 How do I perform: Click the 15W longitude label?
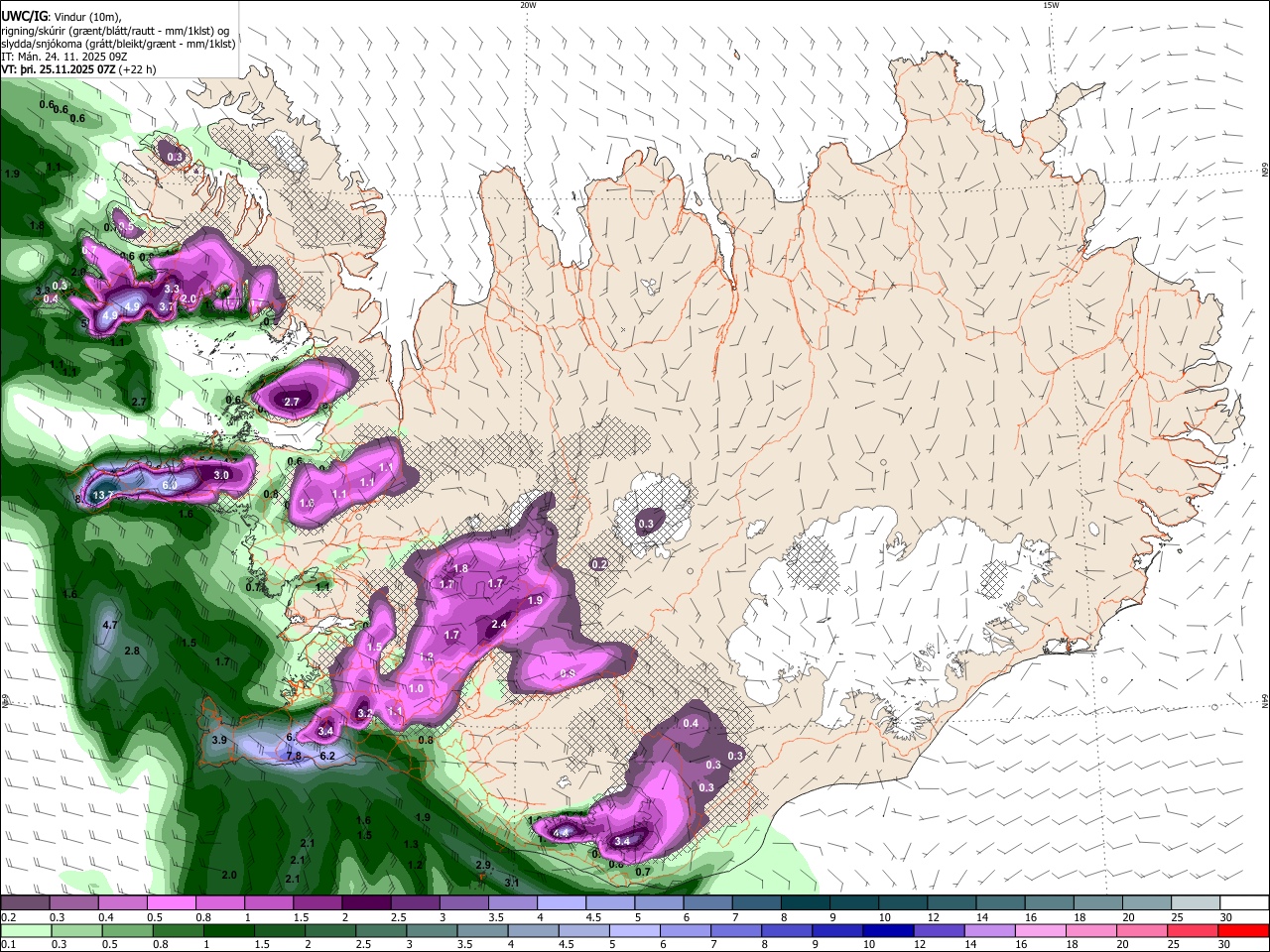point(1051,5)
